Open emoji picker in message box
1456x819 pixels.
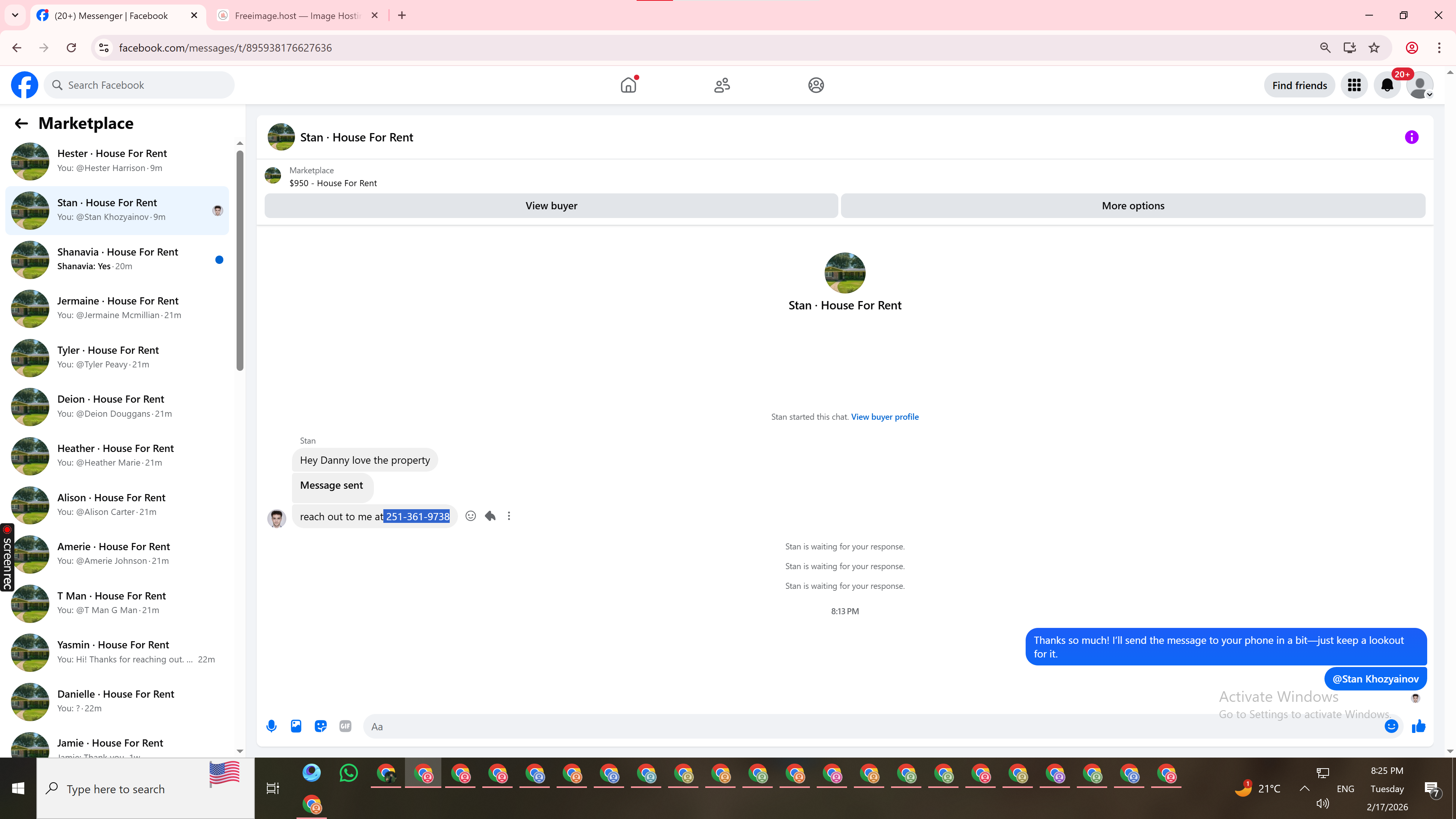pyautogui.click(x=1391, y=726)
